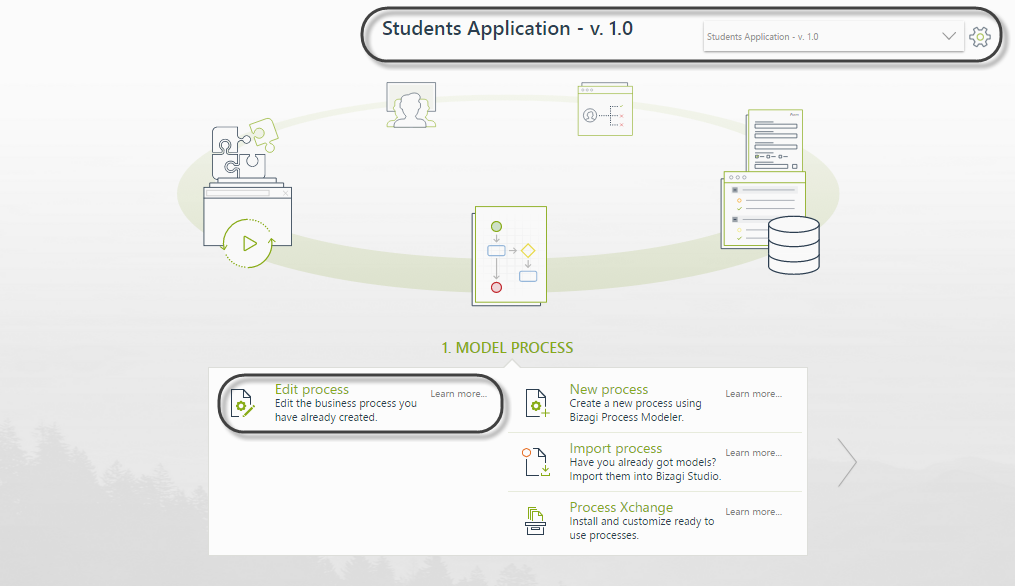Click the Model Process flowchart wizard icon

[x=509, y=256]
